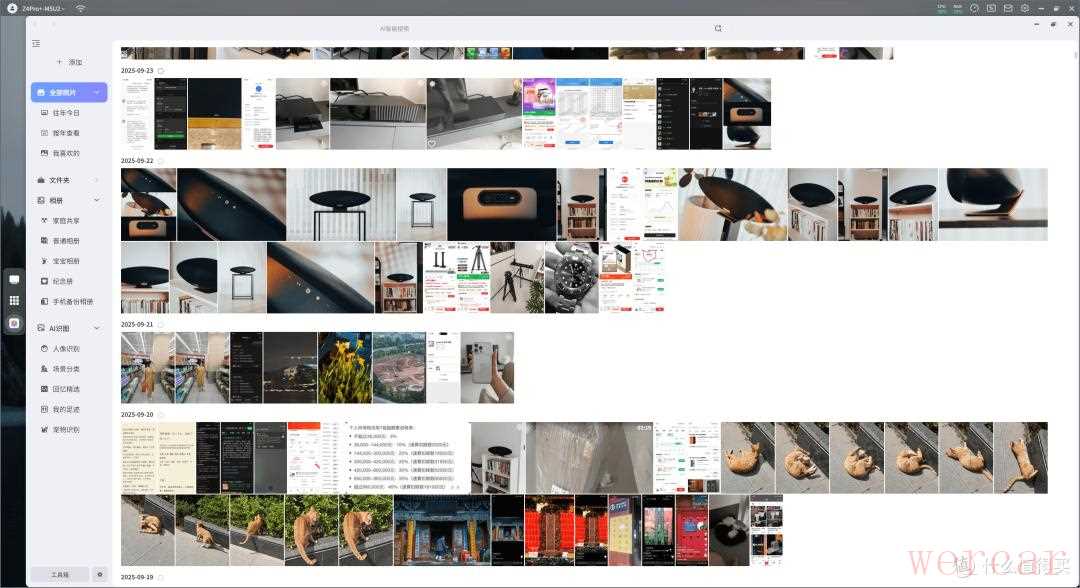Click the 添加 add button
1080x588 pixels.
[x=69, y=62]
